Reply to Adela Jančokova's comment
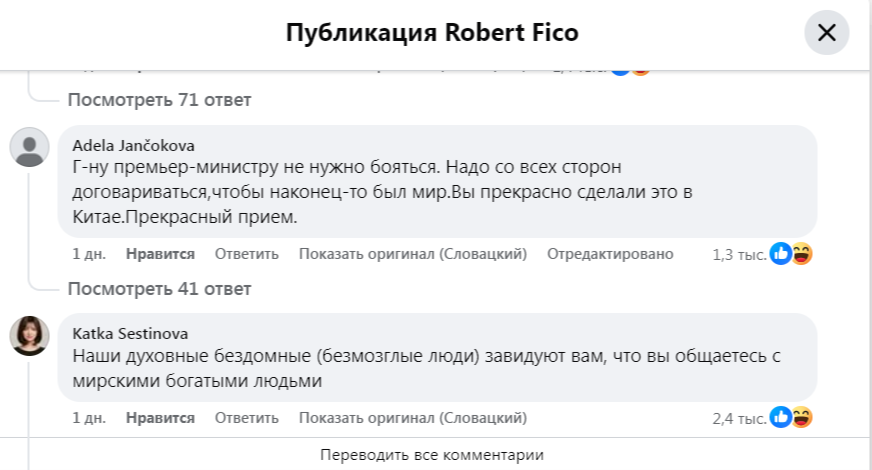Image resolution: width=872 pixels, height=470 pixels. [x=246, y=254]
